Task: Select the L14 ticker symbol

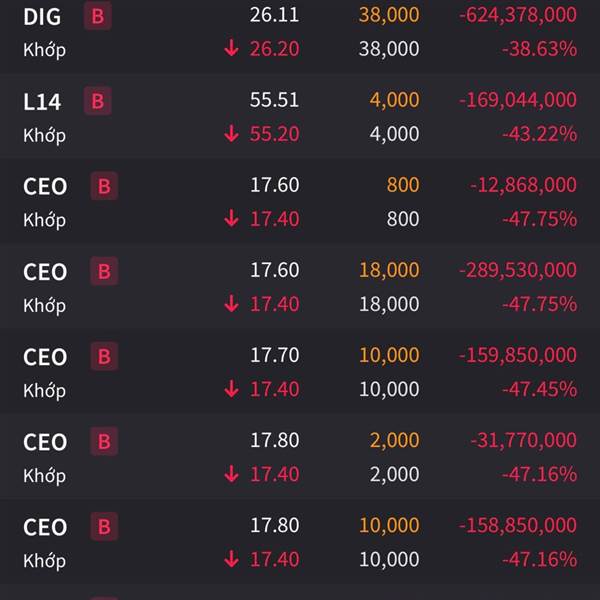Action: point(42,102)
